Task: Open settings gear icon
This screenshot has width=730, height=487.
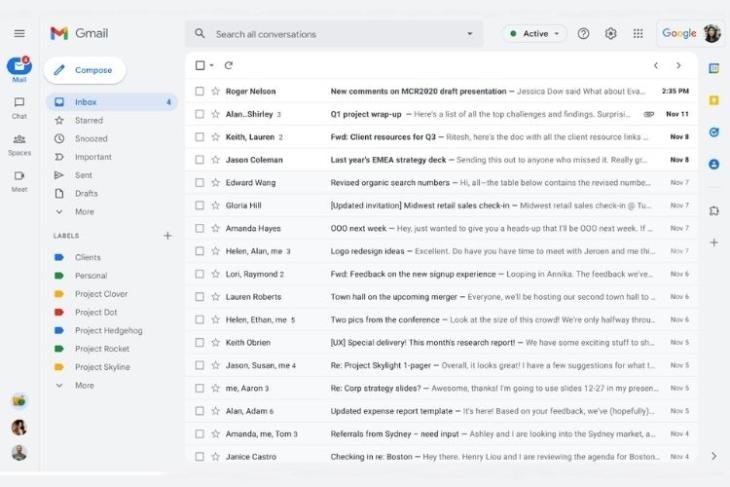Action: [611, 33]
